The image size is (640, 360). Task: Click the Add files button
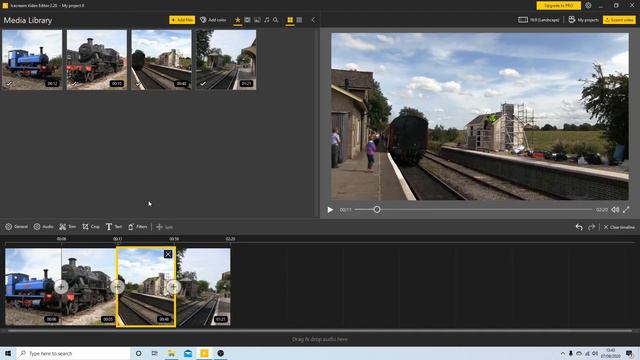(x=182, y=20)
